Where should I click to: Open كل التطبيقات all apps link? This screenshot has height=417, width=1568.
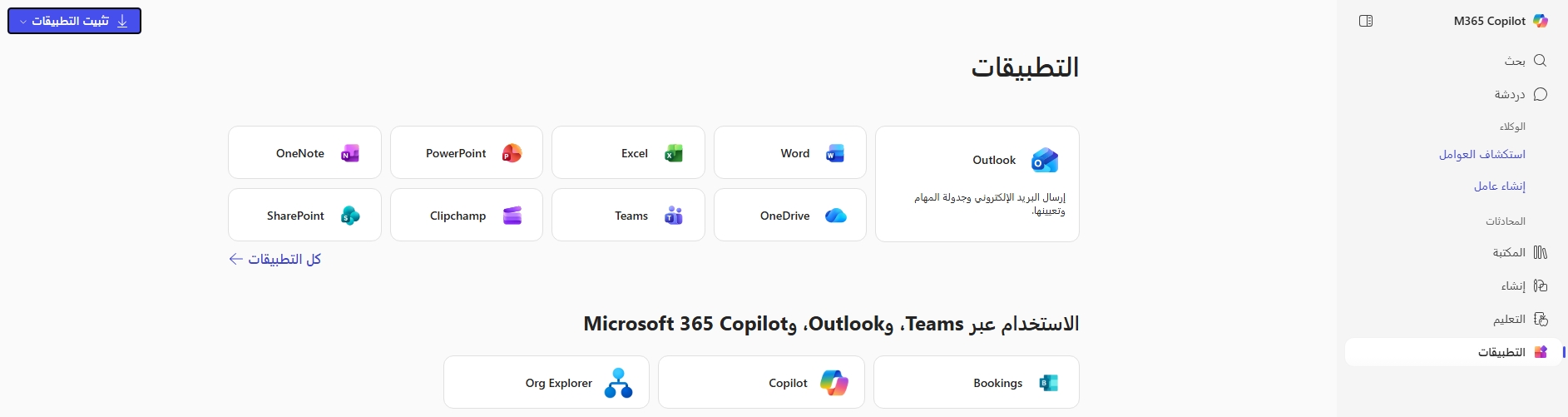(x=275, y=259)
